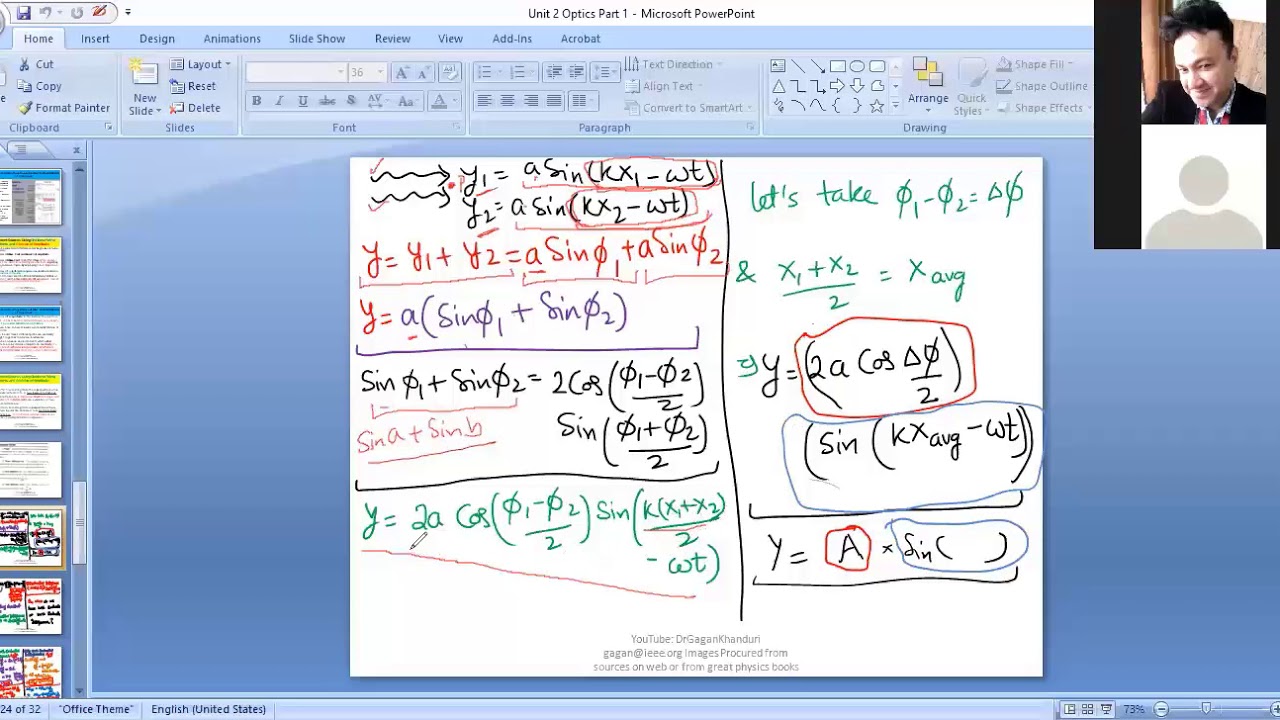This screenshot has width=1280, height=720.
Task: Toggle numbered list
Action: [x=517, y=72]
